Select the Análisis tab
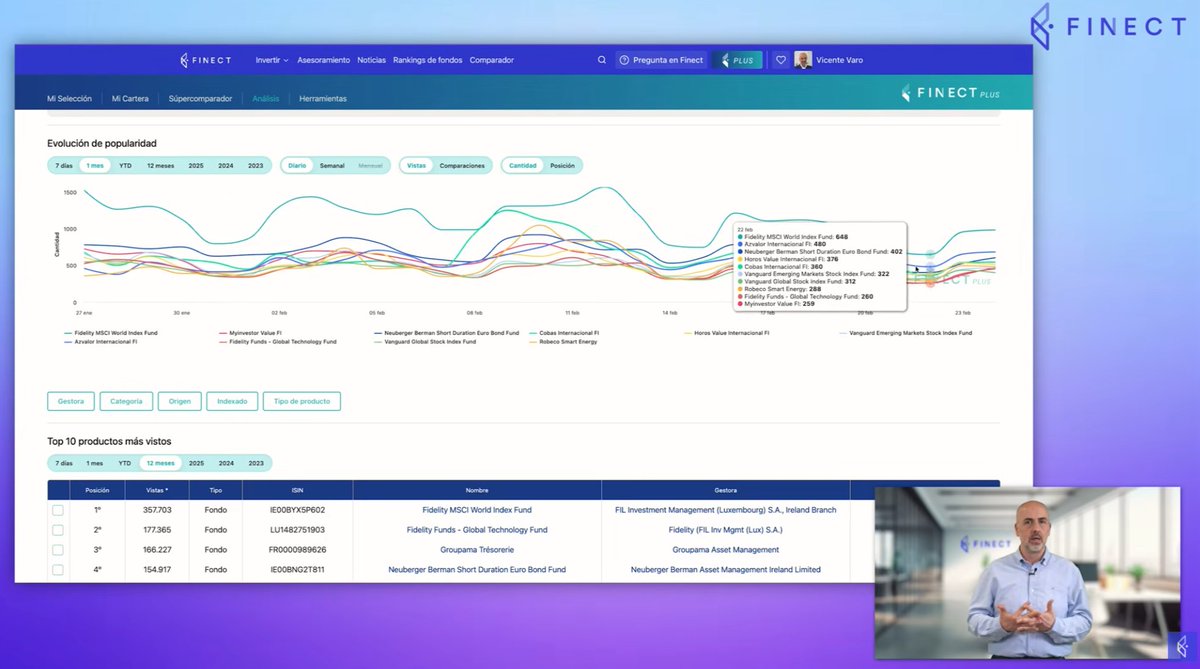Image resolution: width=1200 pixels, height=669 pixels. [266, 99]
